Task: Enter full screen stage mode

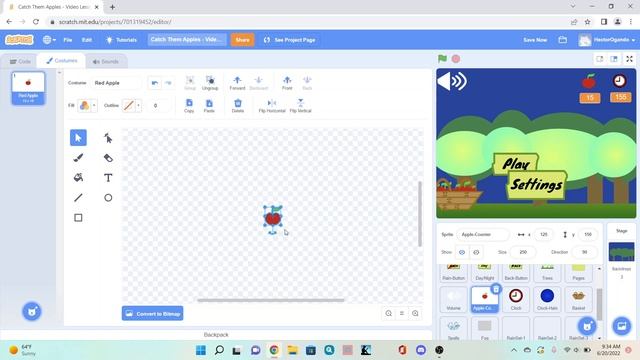Action: (x=629, y=59)
